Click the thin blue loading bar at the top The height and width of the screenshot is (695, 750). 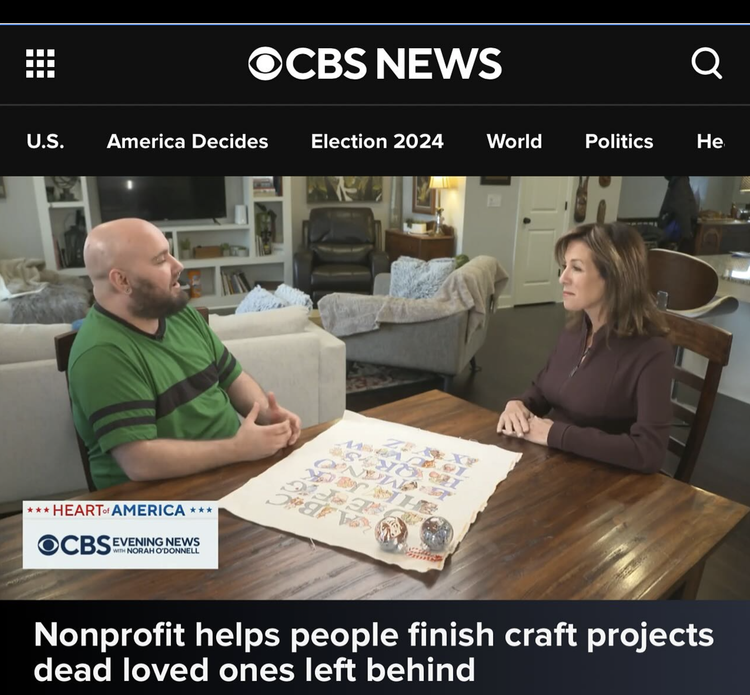tap(375, 23)
